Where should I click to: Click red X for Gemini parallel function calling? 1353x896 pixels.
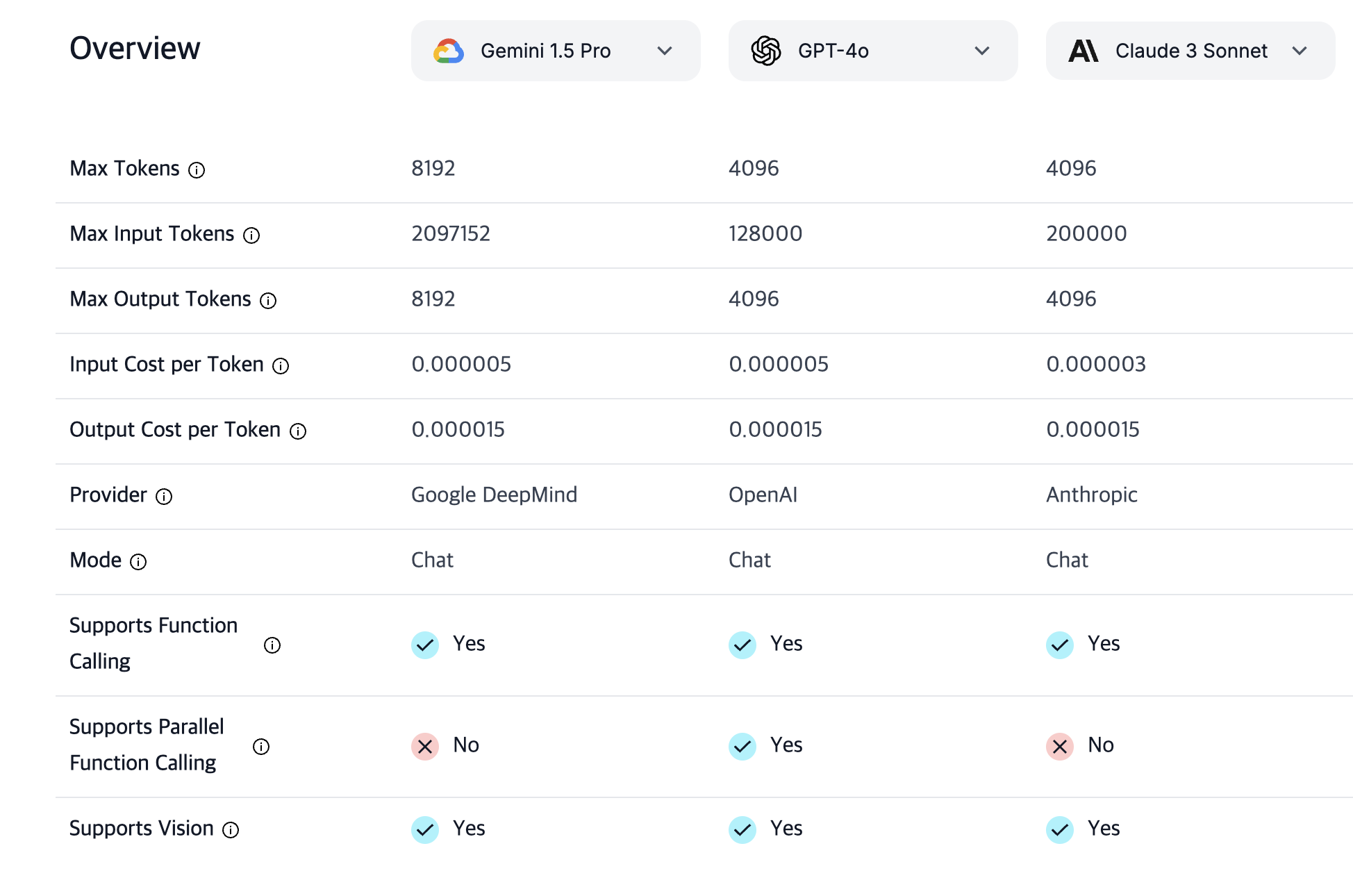coord(425,747)
